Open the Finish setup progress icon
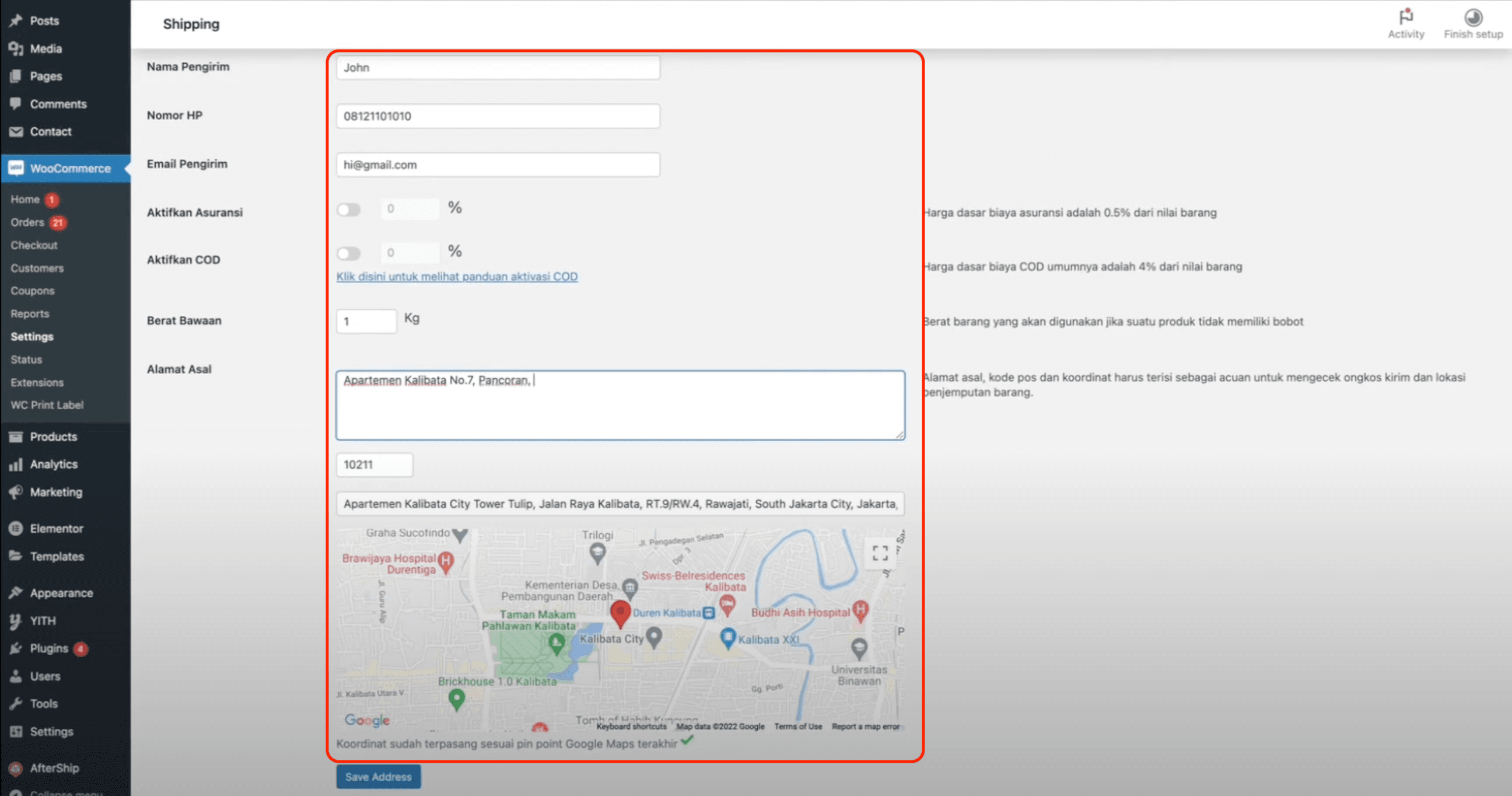1512x796 pixels. click(x=1473, y=17)
